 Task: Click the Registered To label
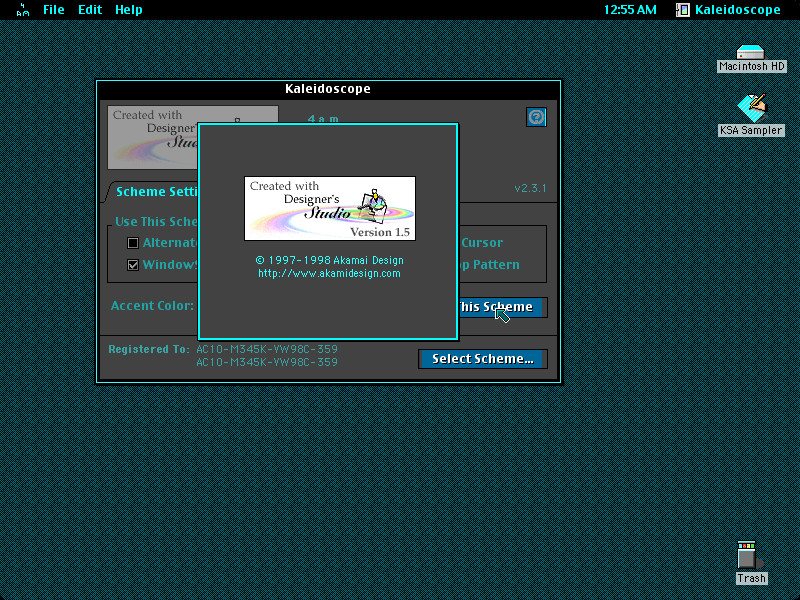(x=148, y=349)
